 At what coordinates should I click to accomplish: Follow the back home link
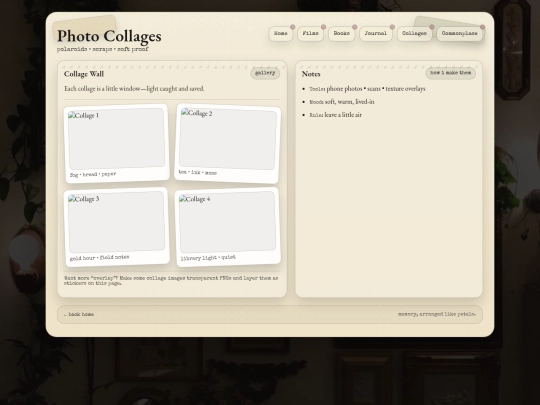[79, 314]
